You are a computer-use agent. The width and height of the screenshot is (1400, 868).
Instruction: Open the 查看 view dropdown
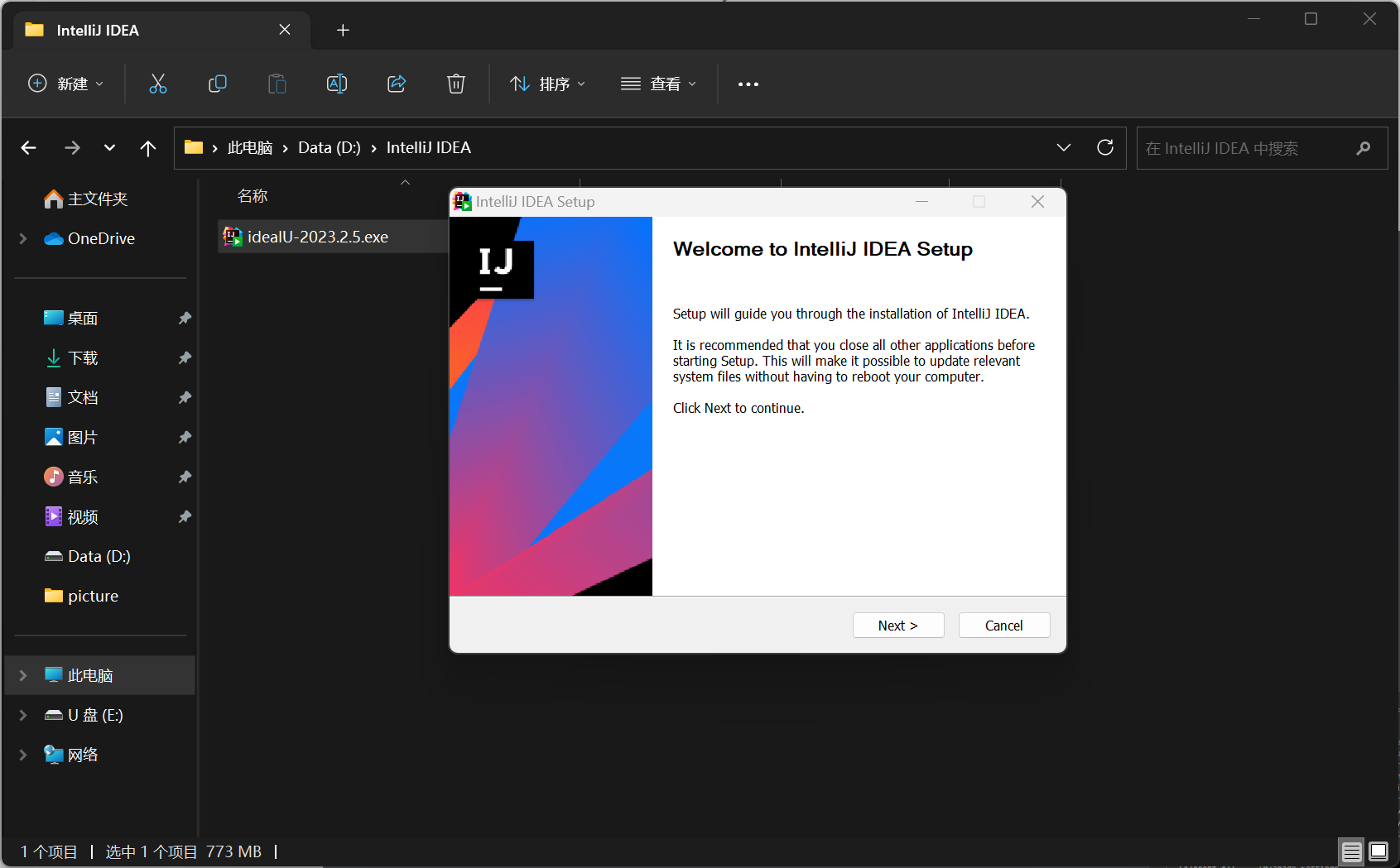pos(659,84)
